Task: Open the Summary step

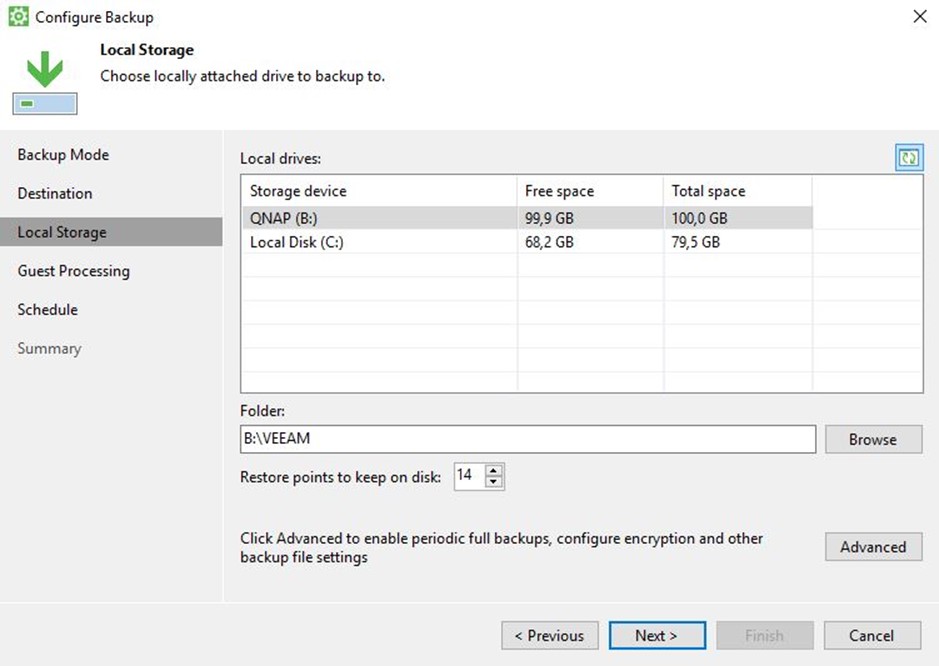Action: [x=49, y=349]
